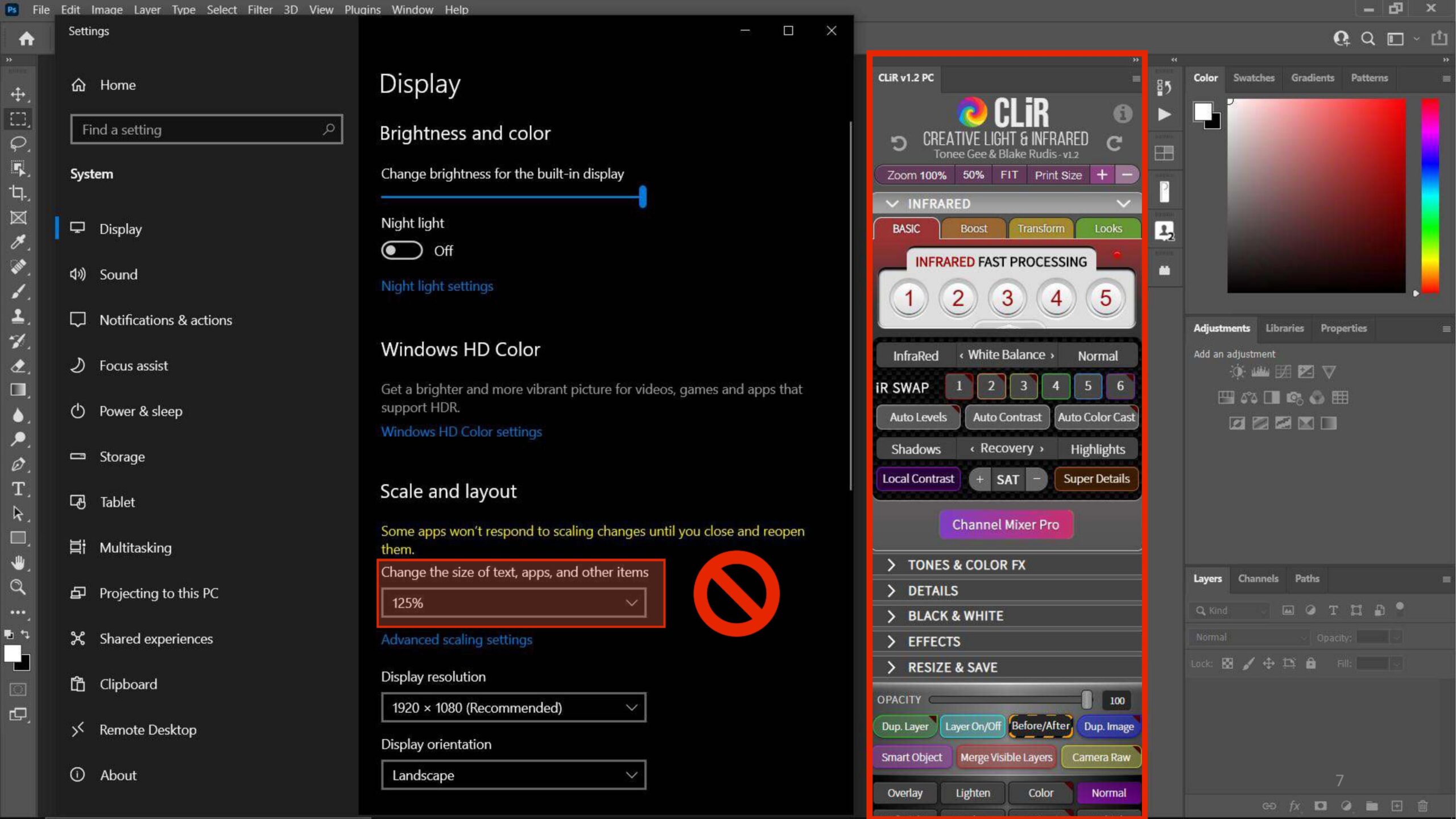This screenshot has width=1456, height=819.
Task: Click the Camera Raw button
Action: (x=1101, y=757)
